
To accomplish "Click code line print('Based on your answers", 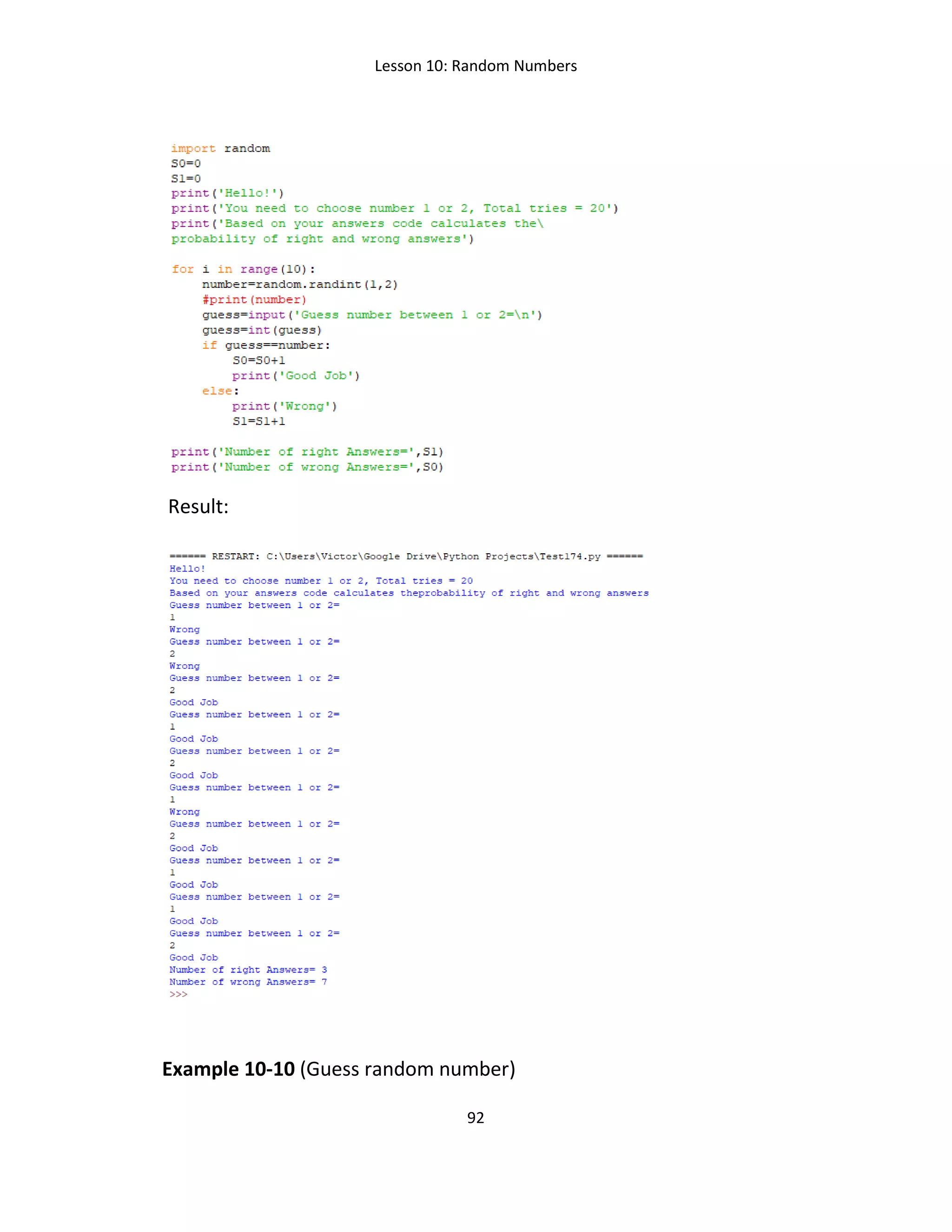I will [357, 224].
